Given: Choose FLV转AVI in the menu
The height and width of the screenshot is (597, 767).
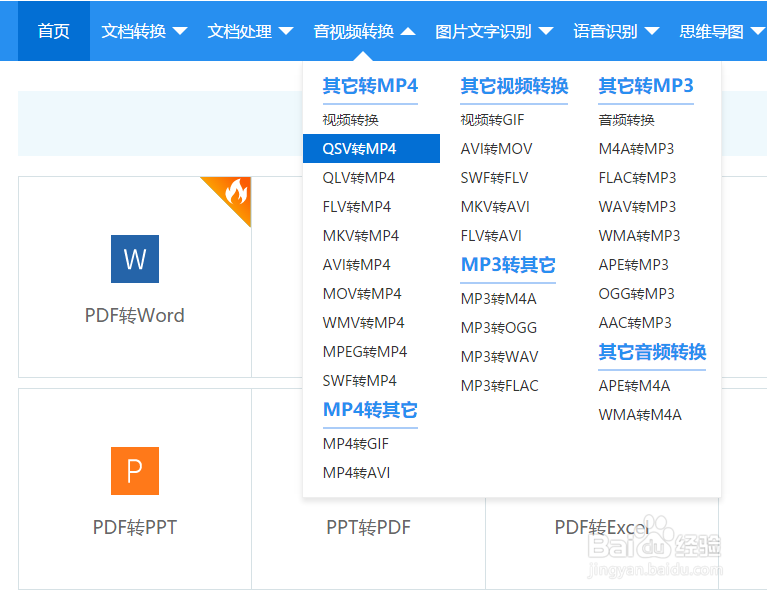Looking at the screenshot, I should (491, 236).
